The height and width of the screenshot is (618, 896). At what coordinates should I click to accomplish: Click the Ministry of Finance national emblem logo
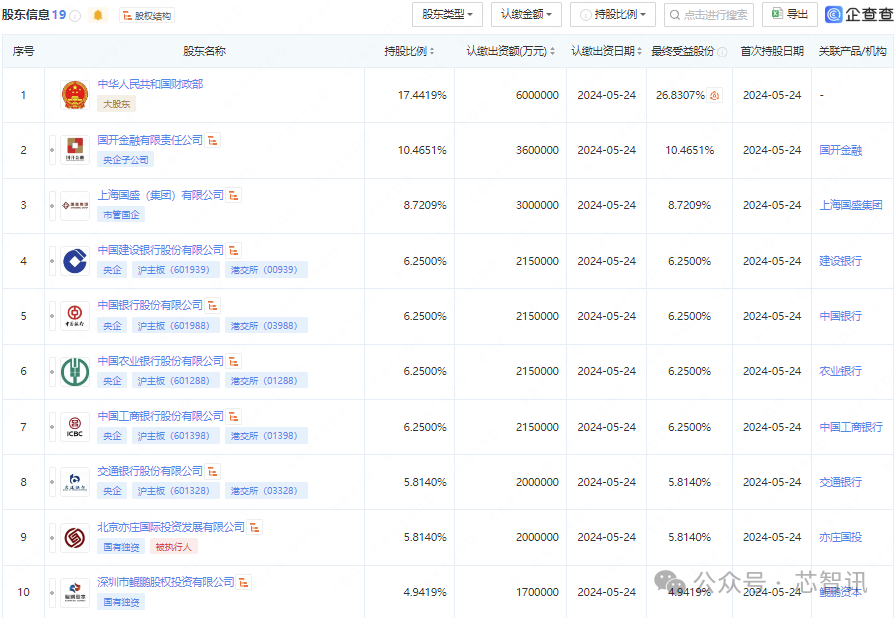pyautogui.click(x=74, y=94)
